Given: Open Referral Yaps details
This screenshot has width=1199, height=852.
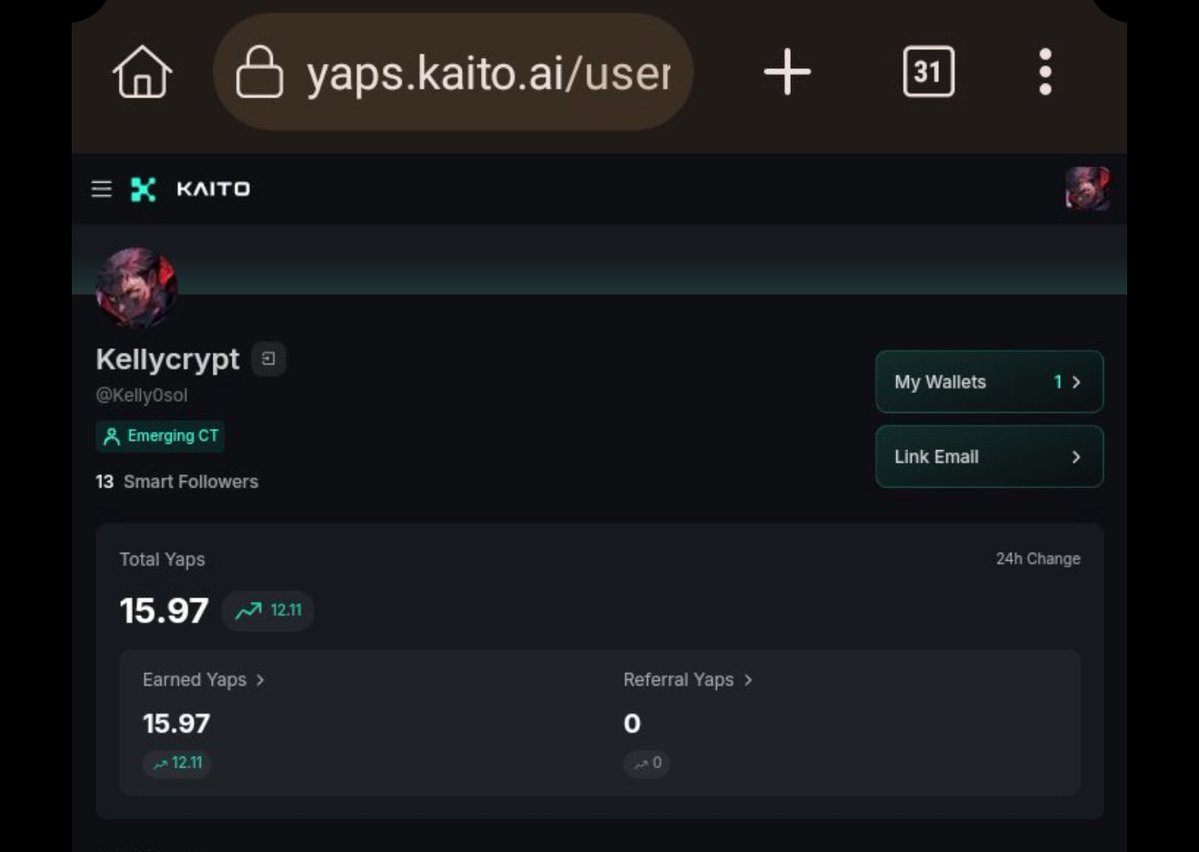Looking at the screenshot, I should point(687,680).
